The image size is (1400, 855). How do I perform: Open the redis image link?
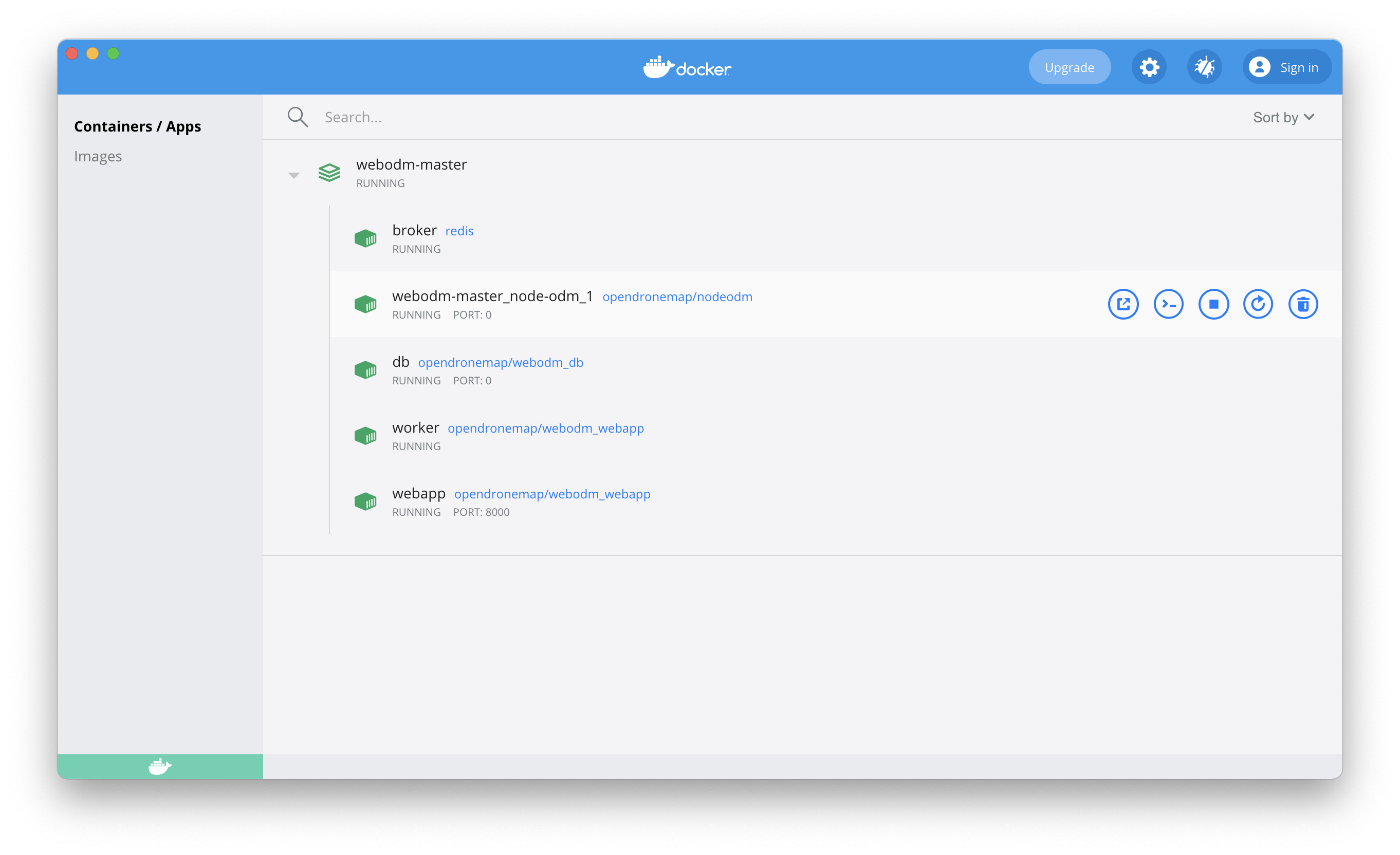(x=459, y=231)
